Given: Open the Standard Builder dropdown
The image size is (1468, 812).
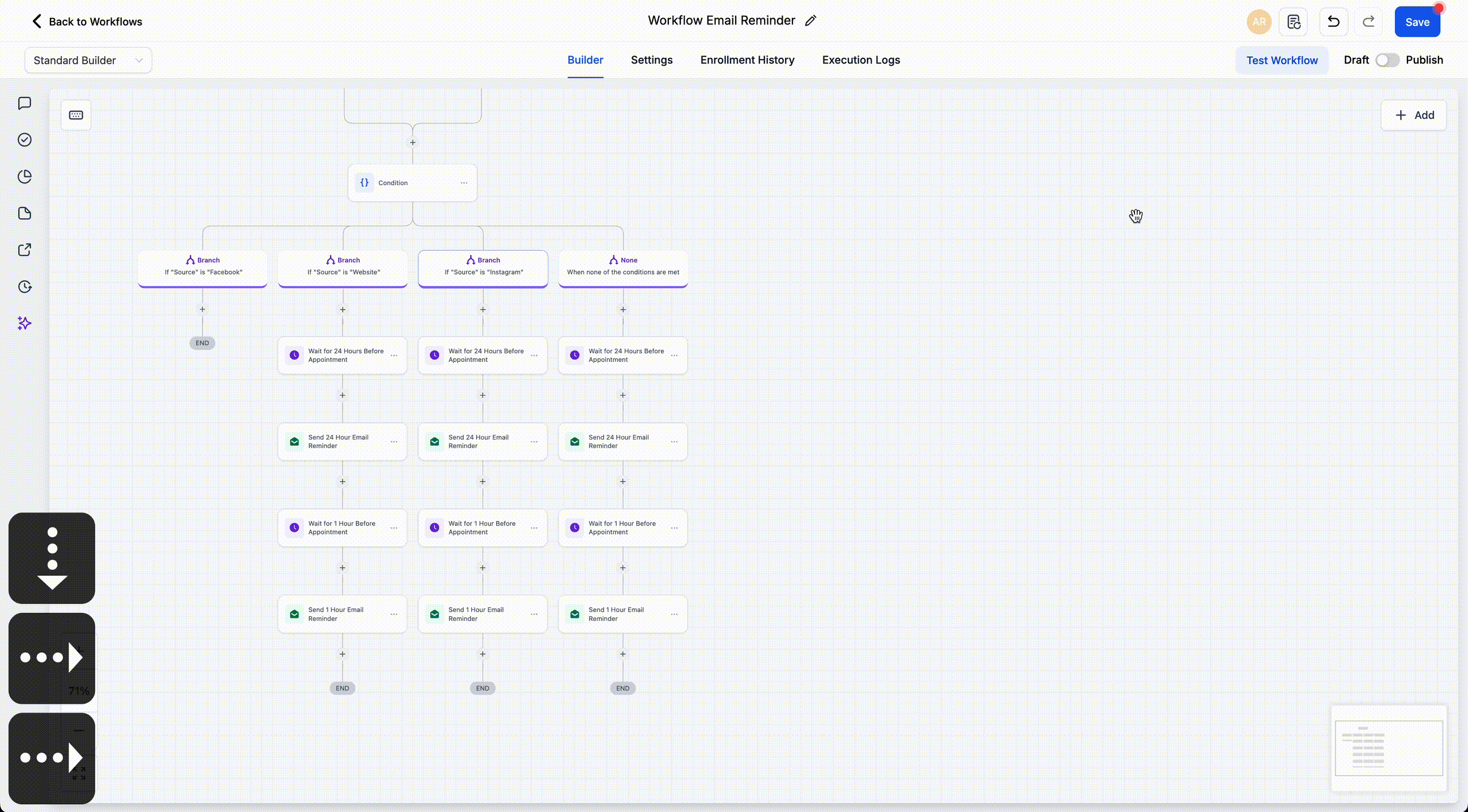Looking at the screenshot, I should pos(88,60).
